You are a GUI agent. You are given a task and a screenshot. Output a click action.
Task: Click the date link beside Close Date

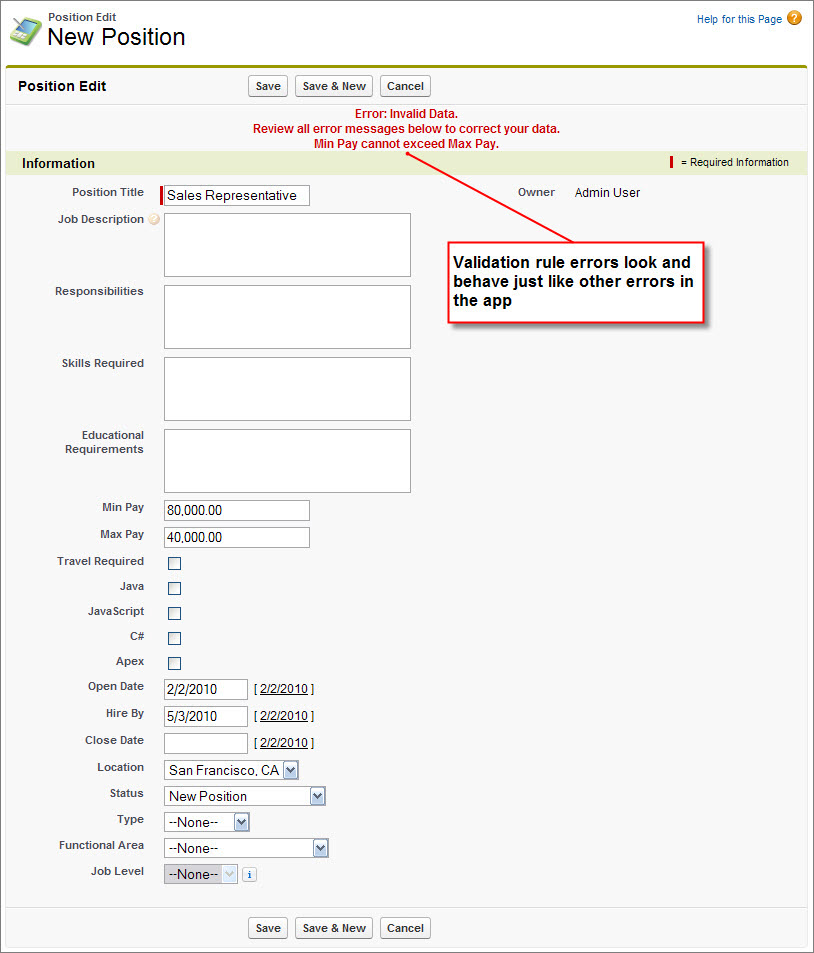(x=284, y=743)
